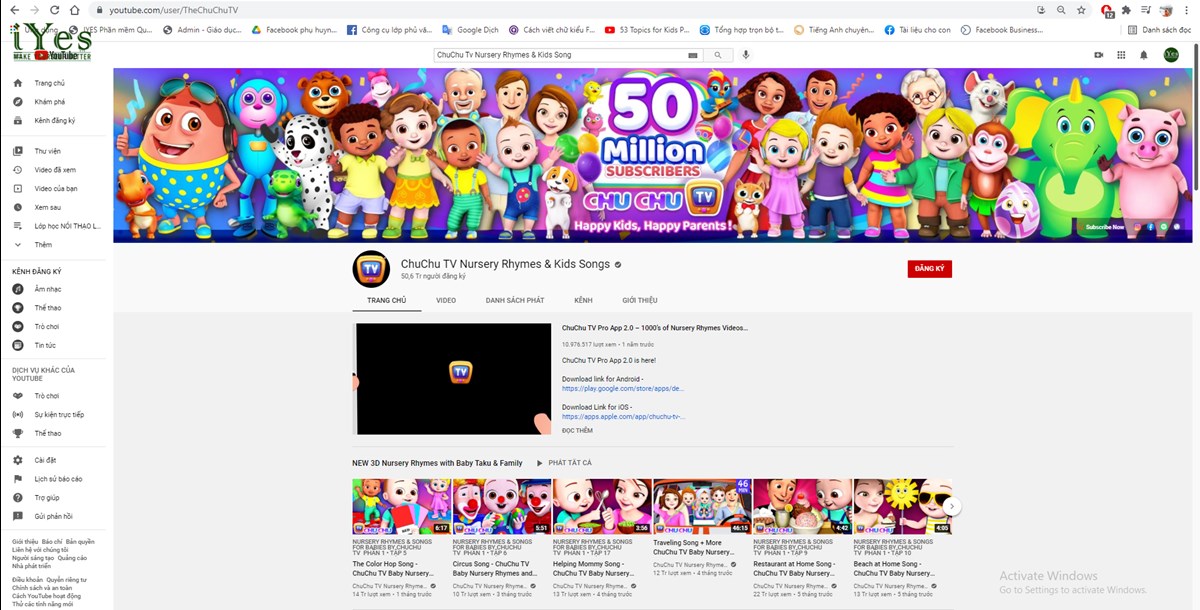1200x610 pixels.
Task: Go to Kênh đăng ký in sidebar
Action: [x=54, y=121]
